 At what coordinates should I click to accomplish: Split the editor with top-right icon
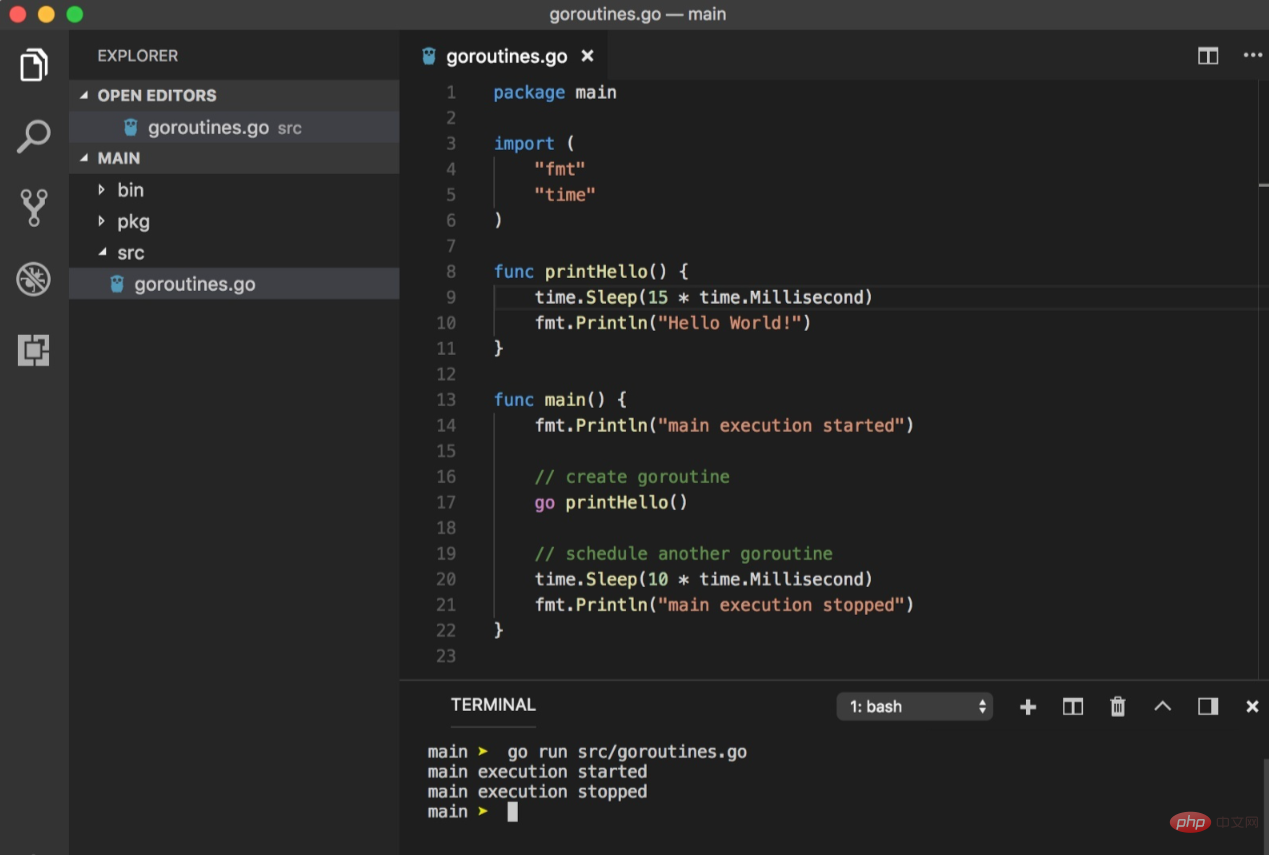(x=1208, y=56)
